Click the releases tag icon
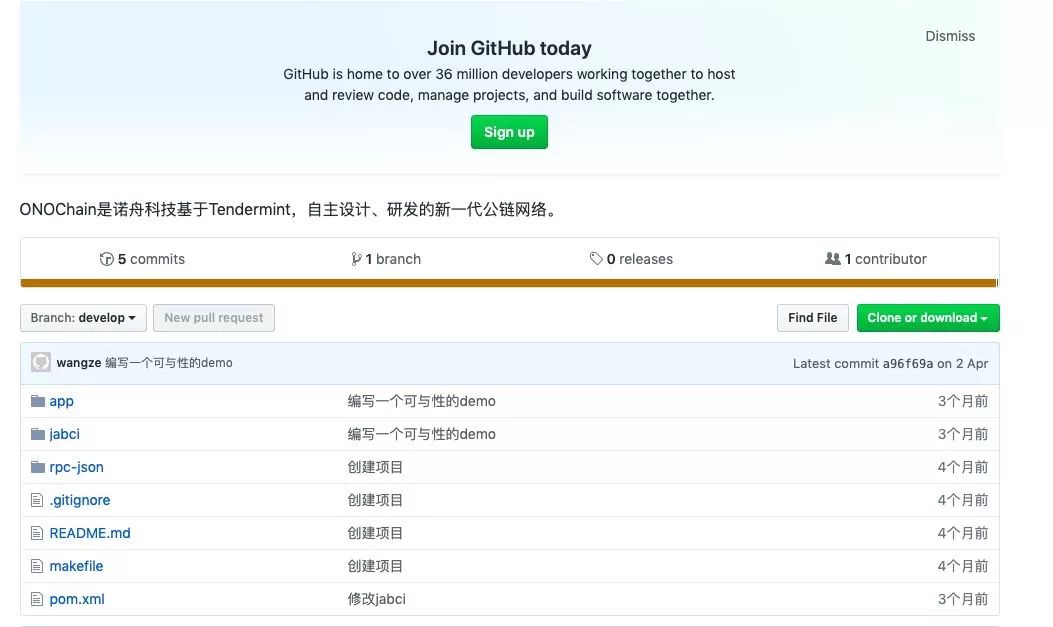 [x=596, y=259]
